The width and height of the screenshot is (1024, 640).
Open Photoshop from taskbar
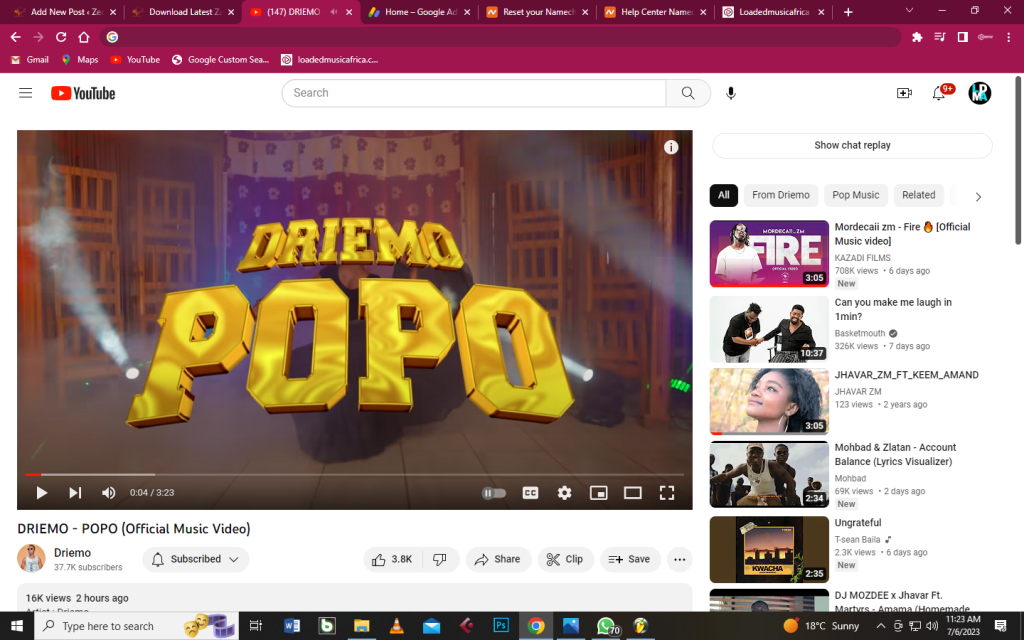(x=501, y=626)
